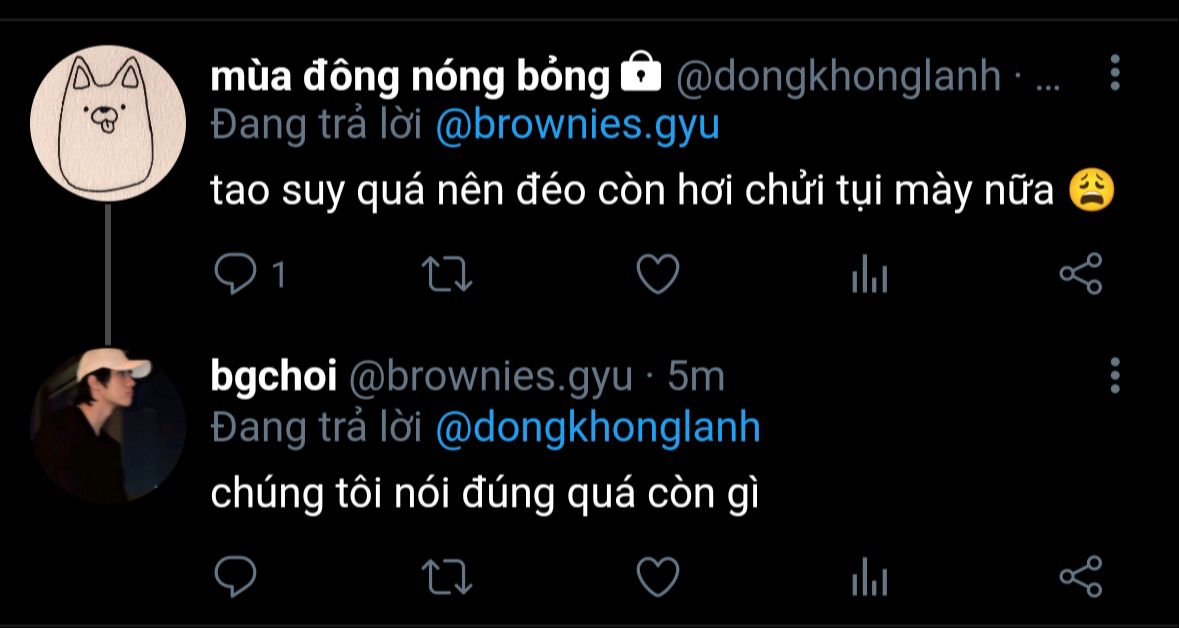Like the tweet with the weary emoji
The width and height of the screenshot is (1179, 628).
658,274
